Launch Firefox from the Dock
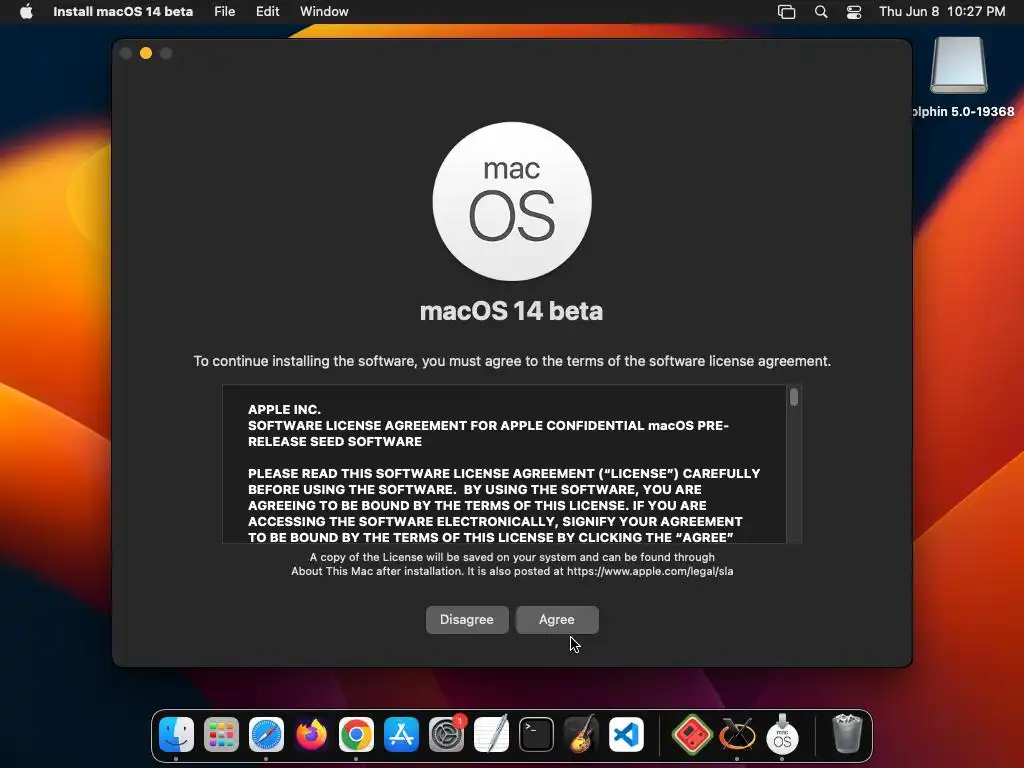The width and height of the screenshot is (1024, 768). pyautogui.click(x=312, y=735)
